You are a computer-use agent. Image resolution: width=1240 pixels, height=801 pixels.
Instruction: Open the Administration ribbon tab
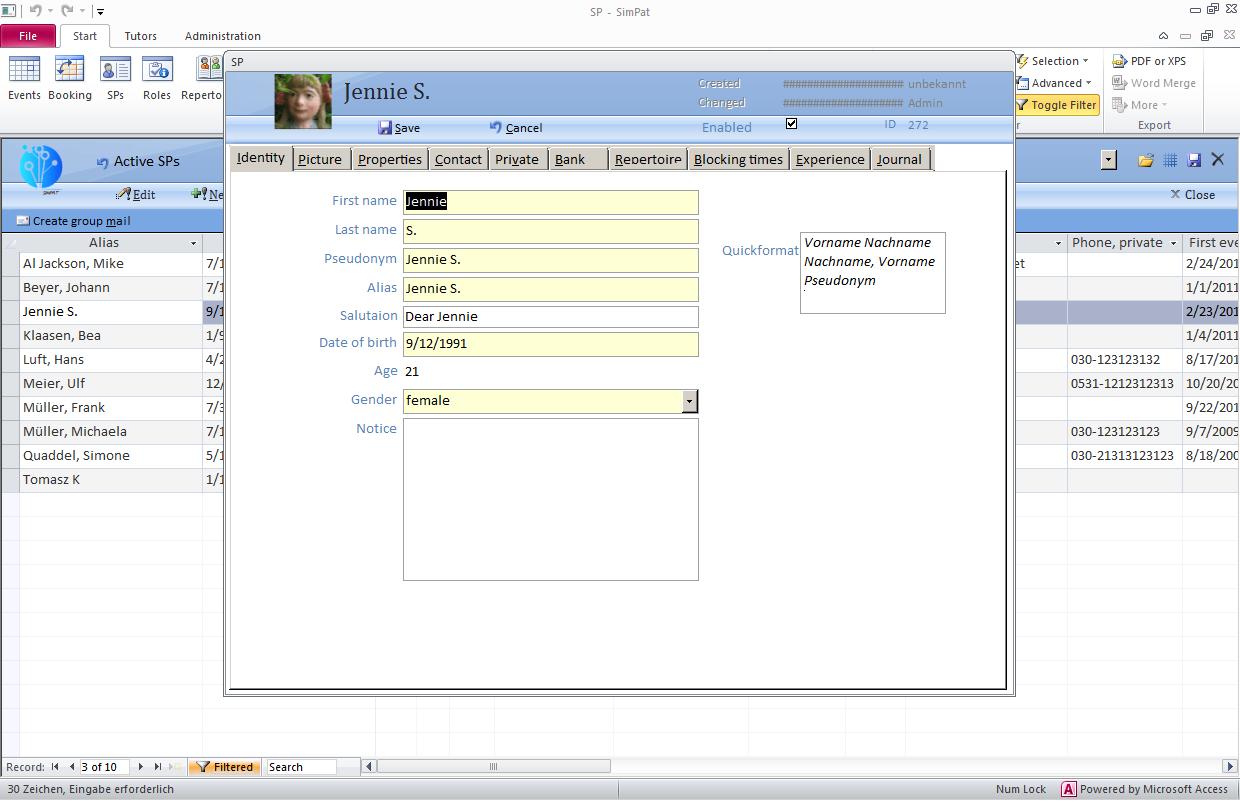[x=222, y=36]
